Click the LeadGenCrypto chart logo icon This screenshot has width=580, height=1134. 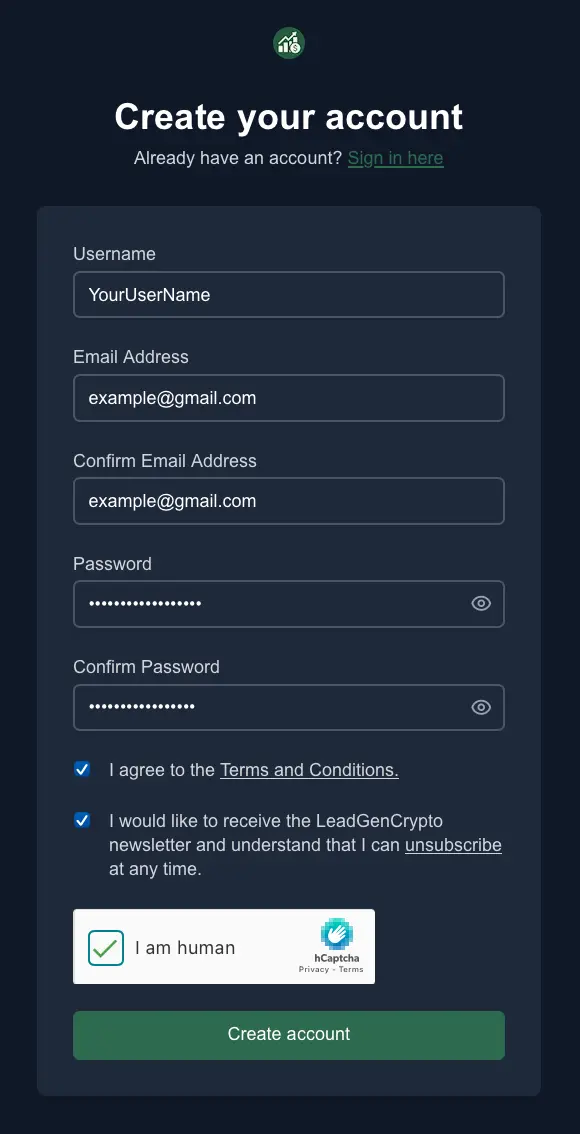[289, 43]
